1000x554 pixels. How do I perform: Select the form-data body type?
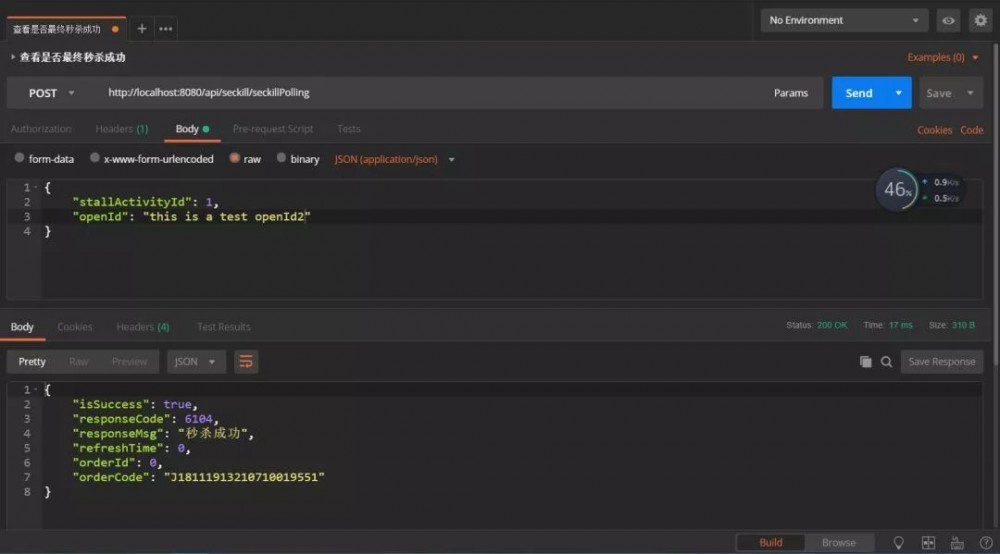(x=44, y=159)
